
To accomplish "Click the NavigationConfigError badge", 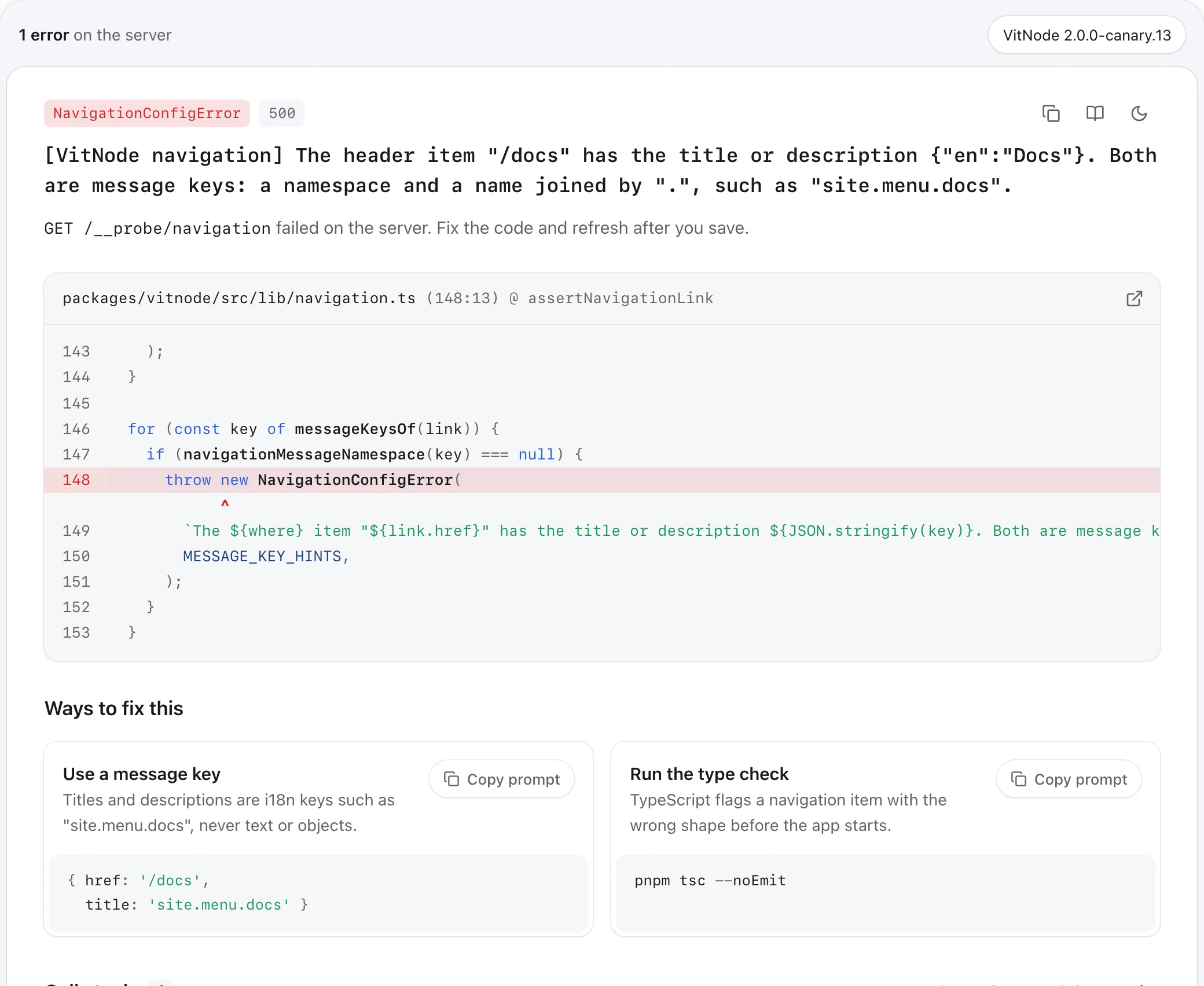I will 147,113.
